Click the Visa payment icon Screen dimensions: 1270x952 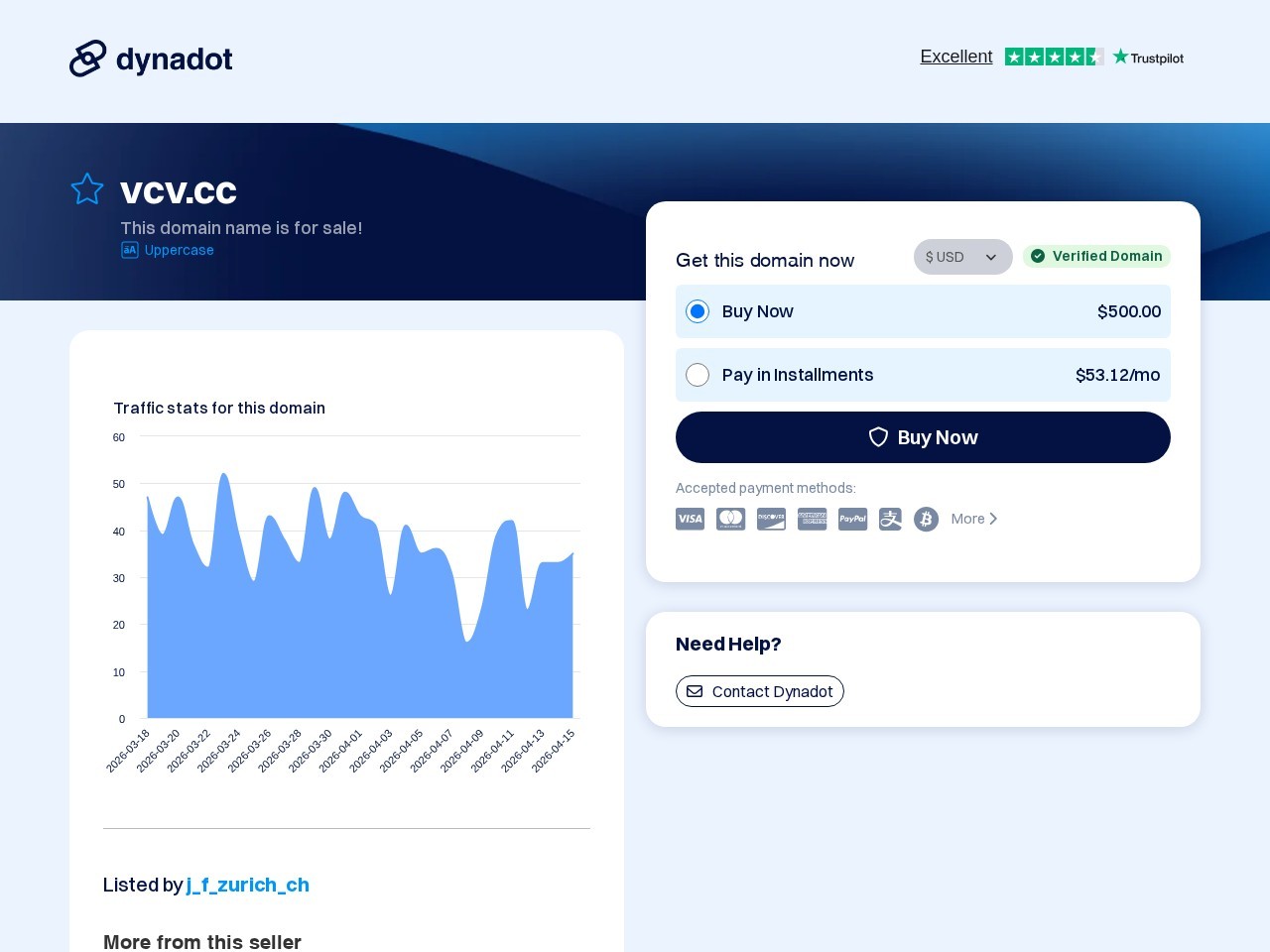pos(690,519)
